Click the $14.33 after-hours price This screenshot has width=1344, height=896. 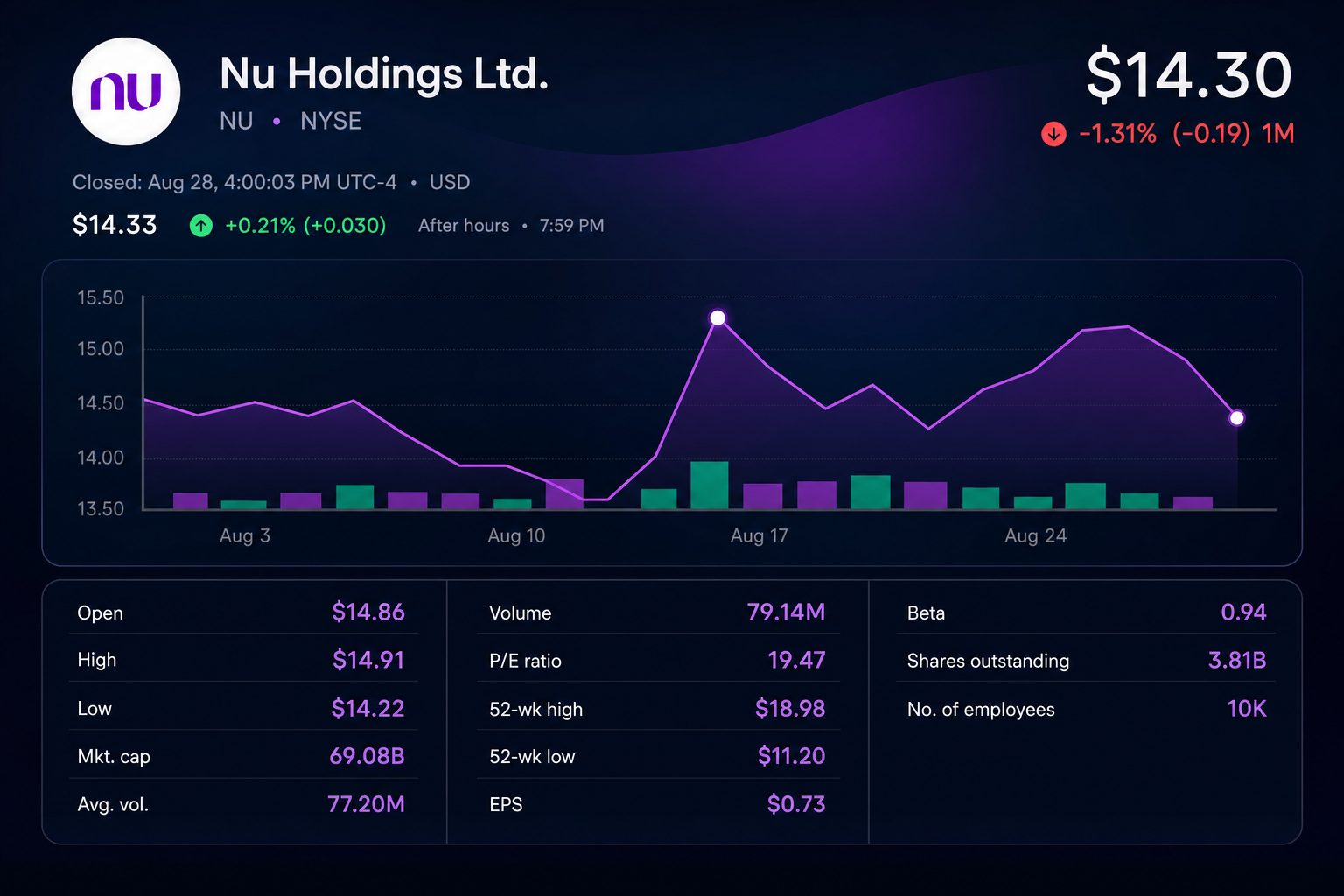115,225
